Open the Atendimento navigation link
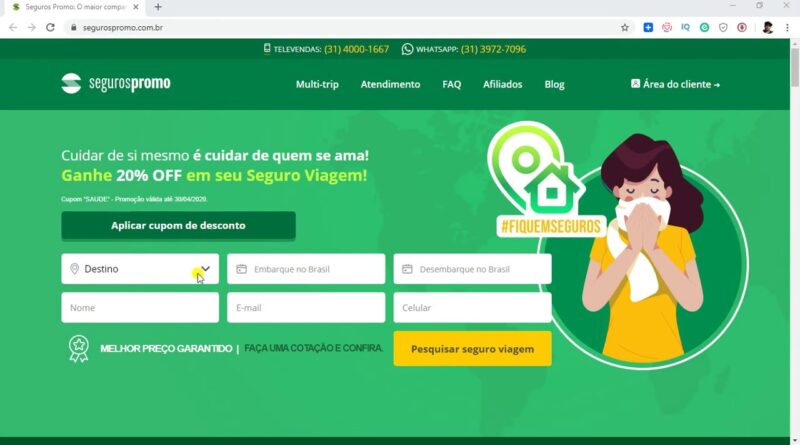The image size is (800, 445). click(x=390, y=84)
